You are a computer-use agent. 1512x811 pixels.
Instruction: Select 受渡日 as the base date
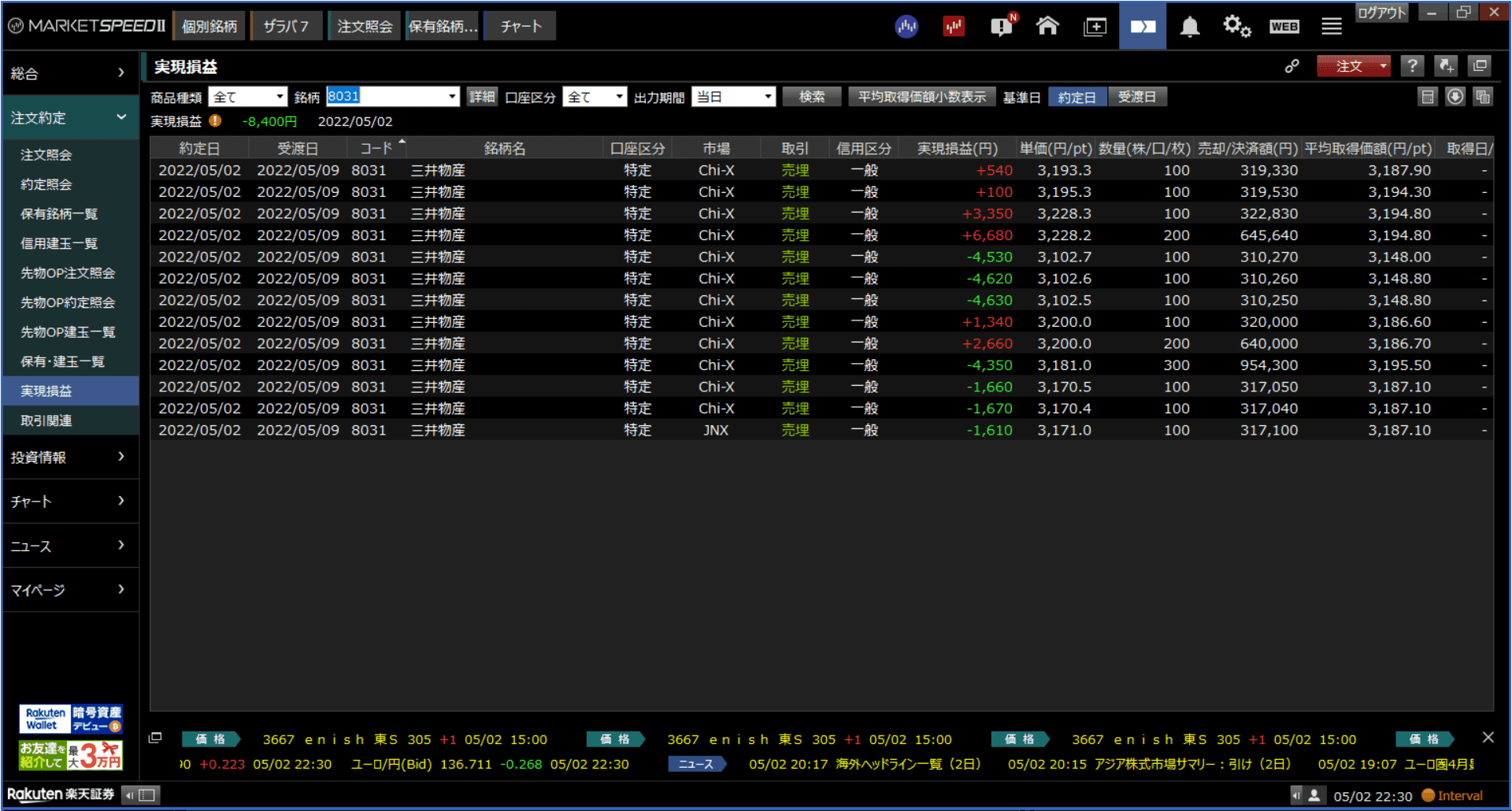[x=1137, y=97]
